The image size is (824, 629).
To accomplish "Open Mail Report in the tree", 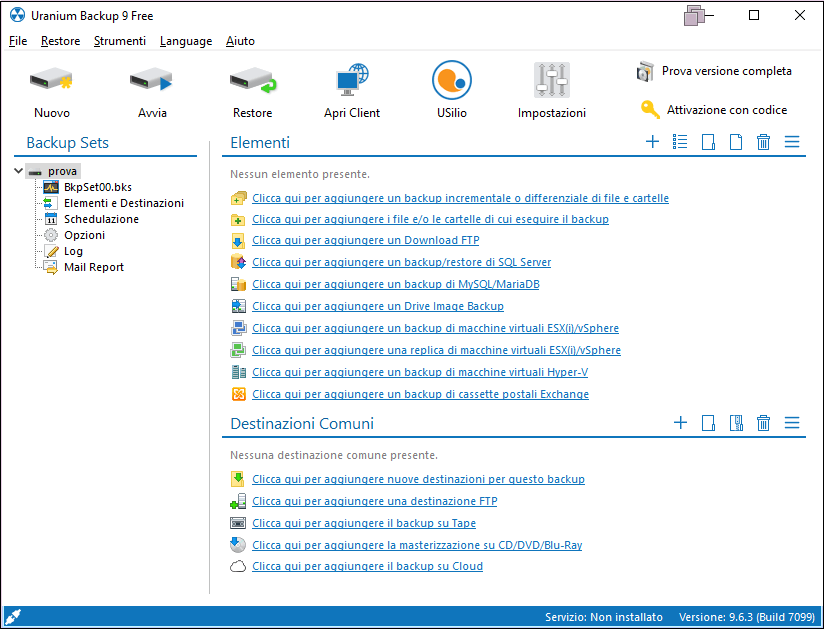I will click(94, 267).
